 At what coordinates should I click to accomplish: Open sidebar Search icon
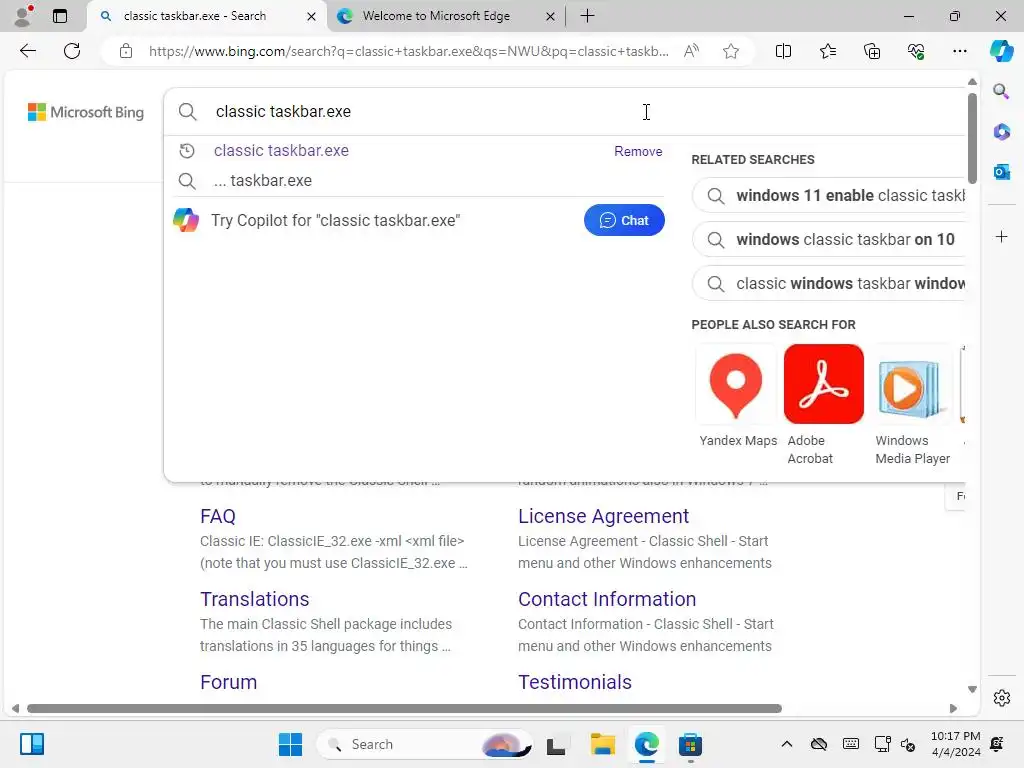pyautogui.click(x=1001, y=91)
